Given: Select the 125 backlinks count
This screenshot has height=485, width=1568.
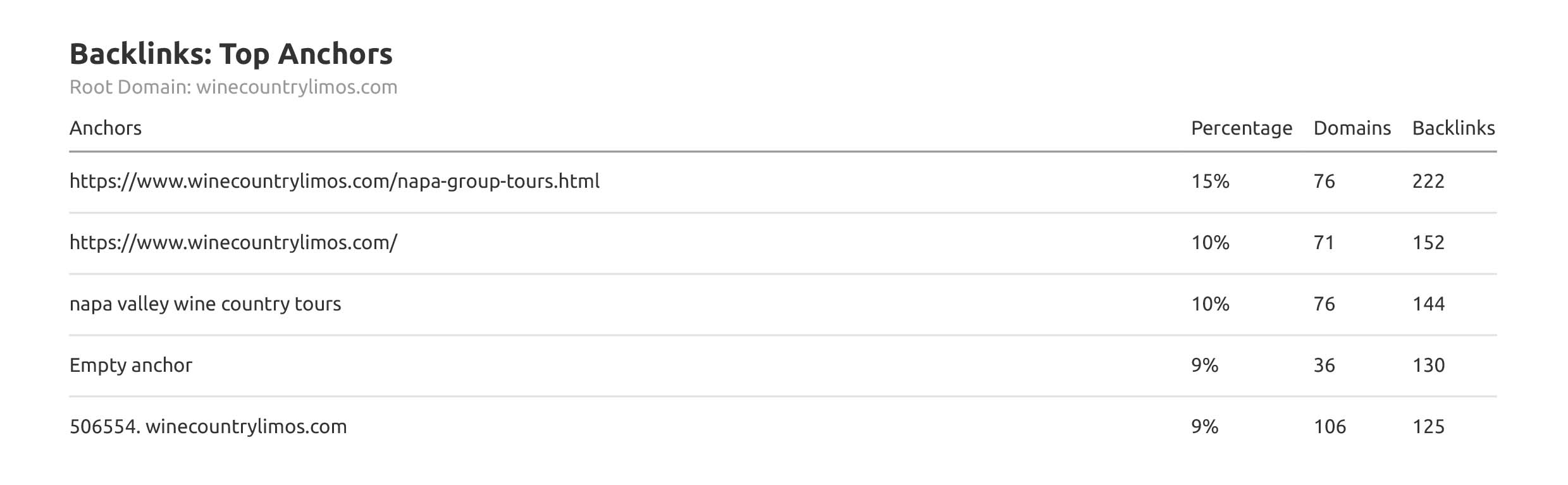Looking at the screenshot, I should (x=1428, y=427).
